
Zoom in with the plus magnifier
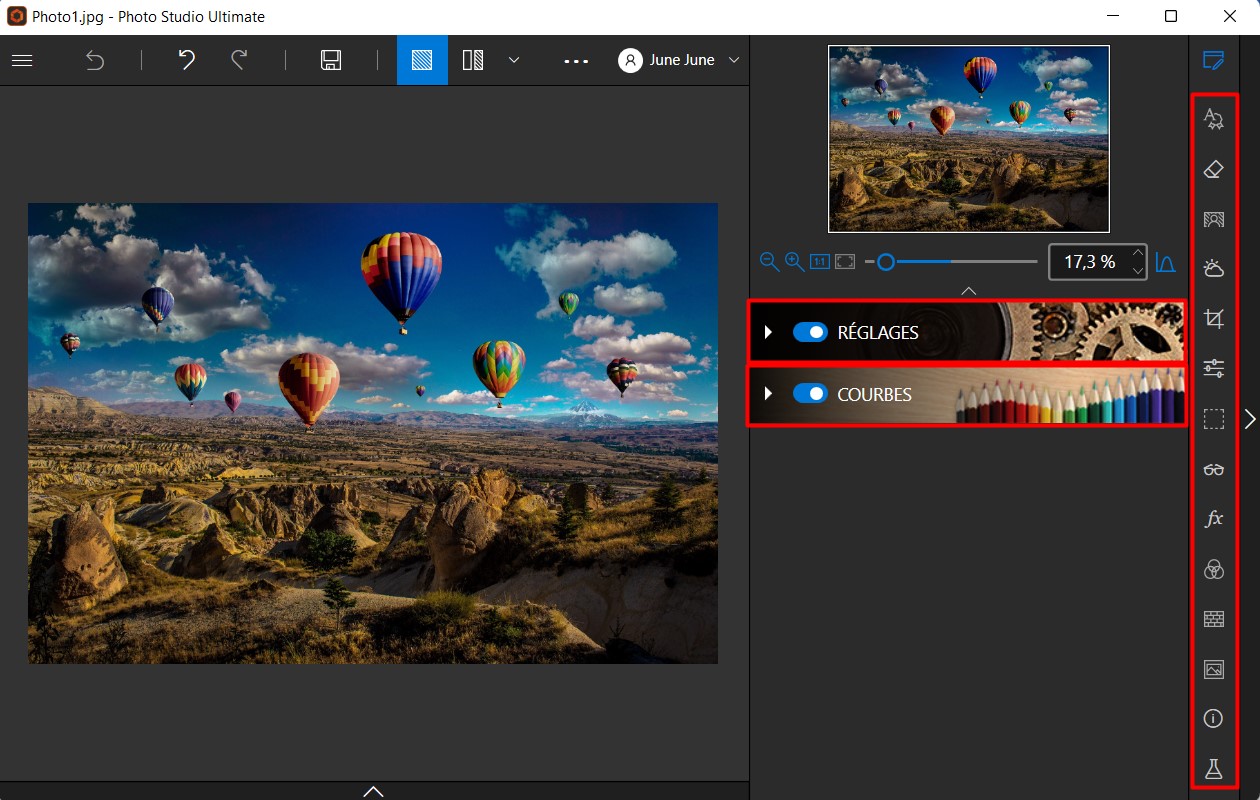pyautogui.click(x=794, y=262)
